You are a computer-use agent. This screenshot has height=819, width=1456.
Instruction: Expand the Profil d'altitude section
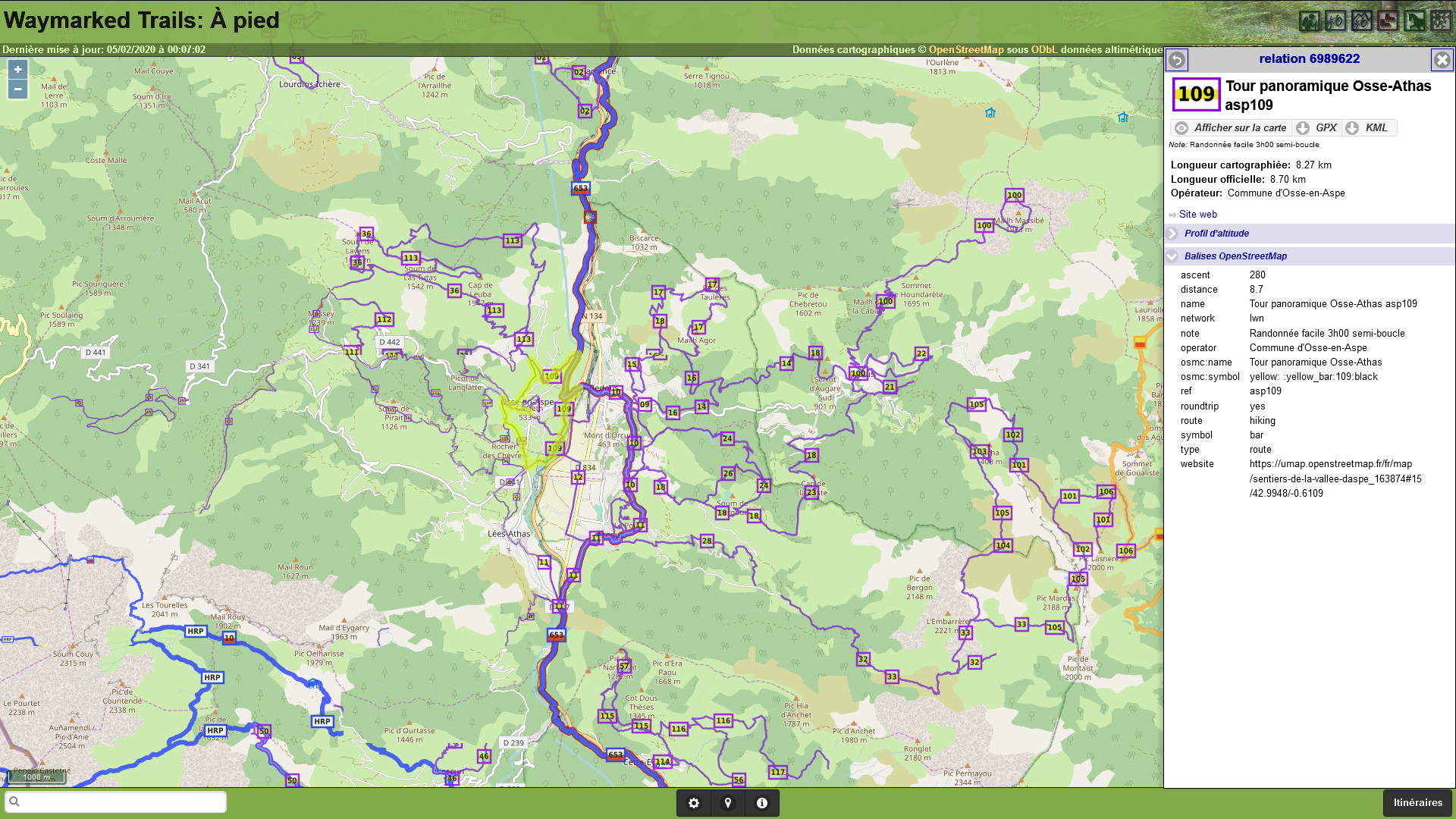(1216, 234)
